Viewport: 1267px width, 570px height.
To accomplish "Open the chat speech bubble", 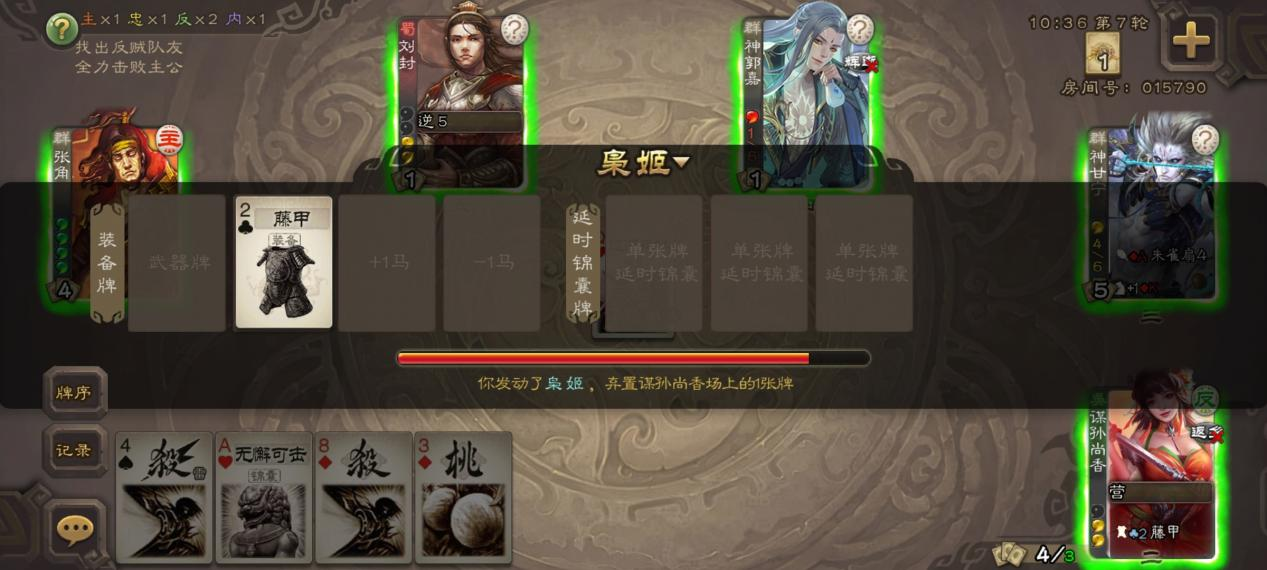I will [x=75, y=529].
